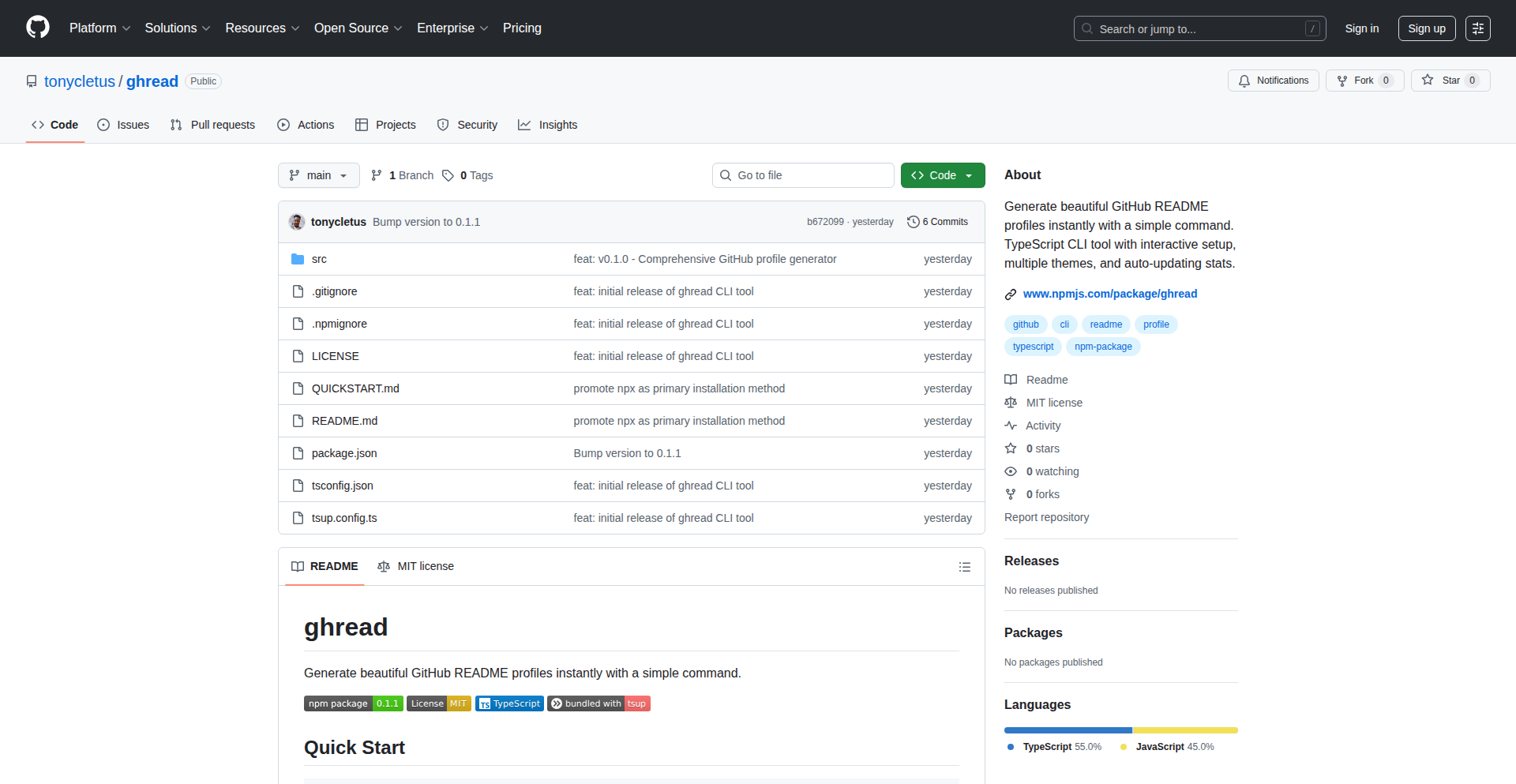The image size is (1516, 784).
Task: Click the npm package 0.1.1 badge
Action: pos(354,703)
